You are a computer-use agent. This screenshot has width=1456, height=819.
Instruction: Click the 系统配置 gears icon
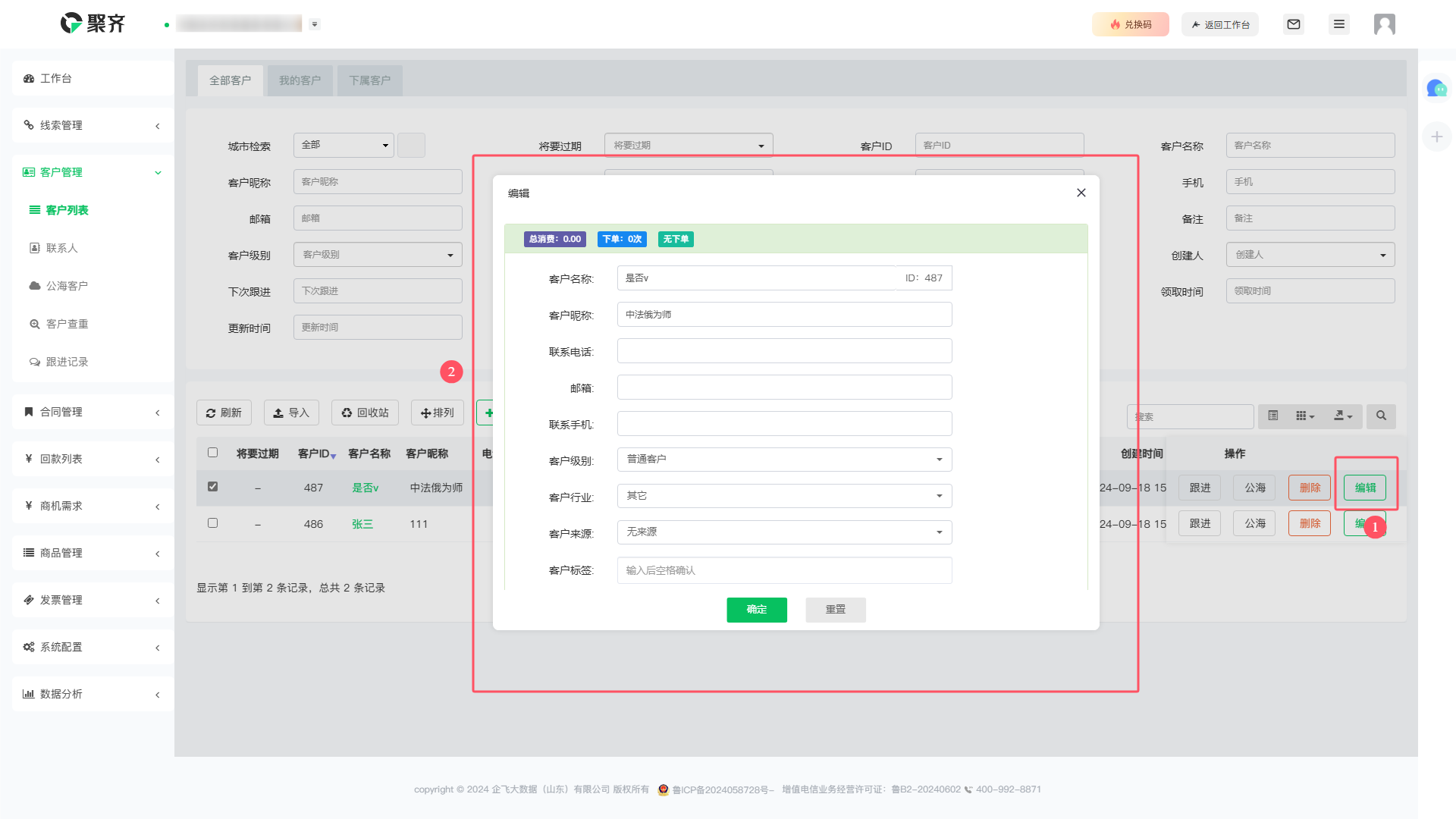pyautogui.click(x=29, y=647)
